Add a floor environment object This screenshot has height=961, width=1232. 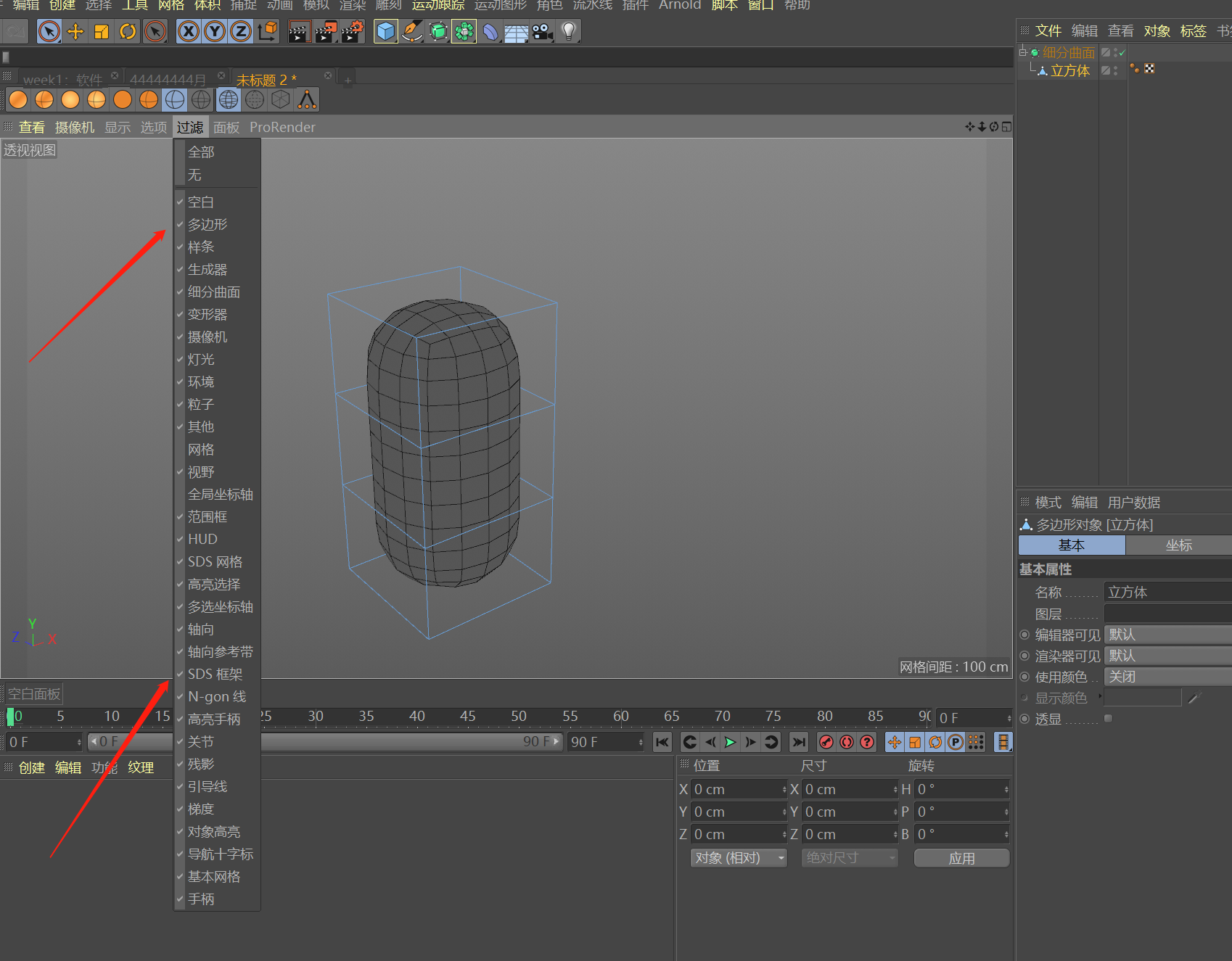tap(516, 31)
